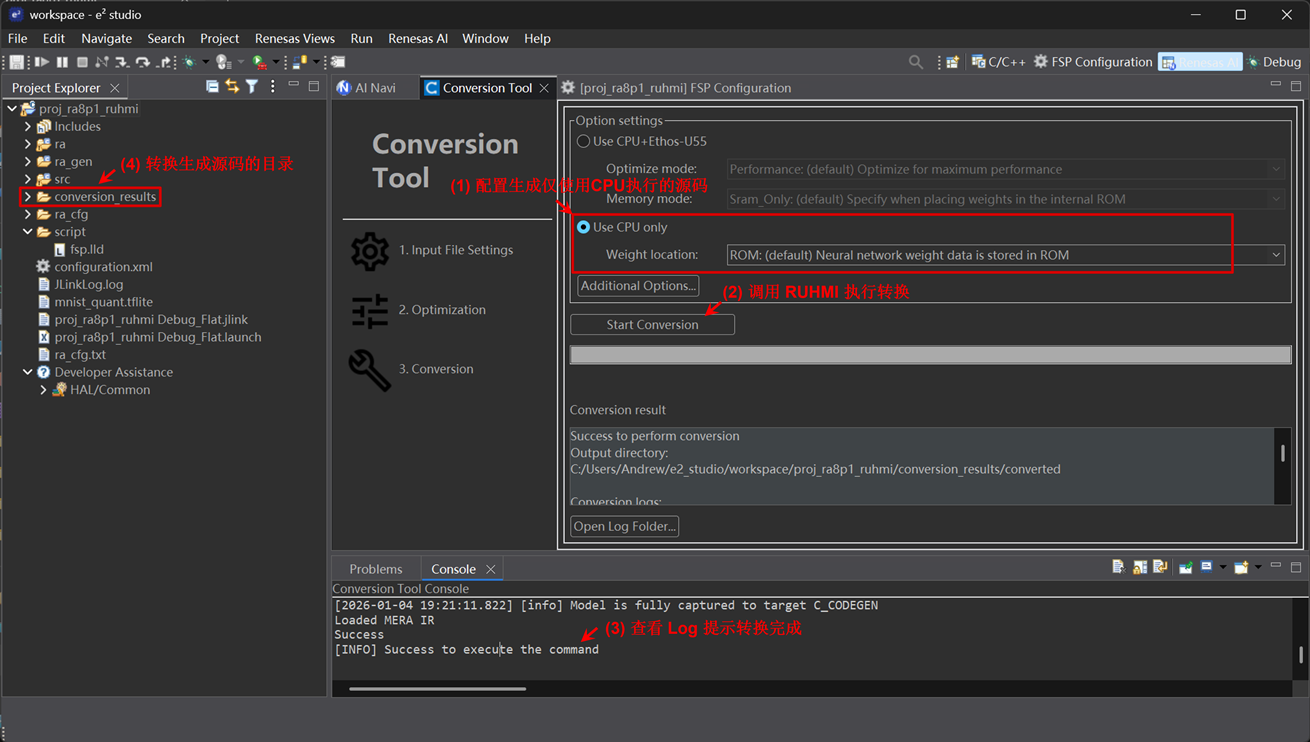Maximize the Console panel
1310x742 pixels.
1296,567
